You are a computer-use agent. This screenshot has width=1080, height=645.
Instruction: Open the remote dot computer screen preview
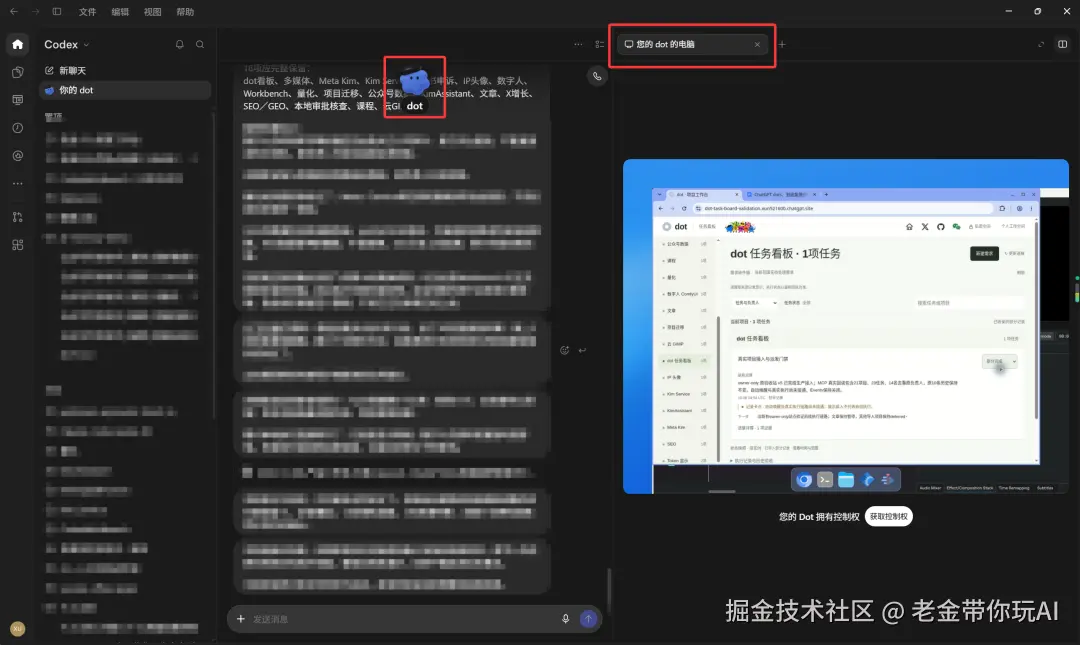[846, 327]
